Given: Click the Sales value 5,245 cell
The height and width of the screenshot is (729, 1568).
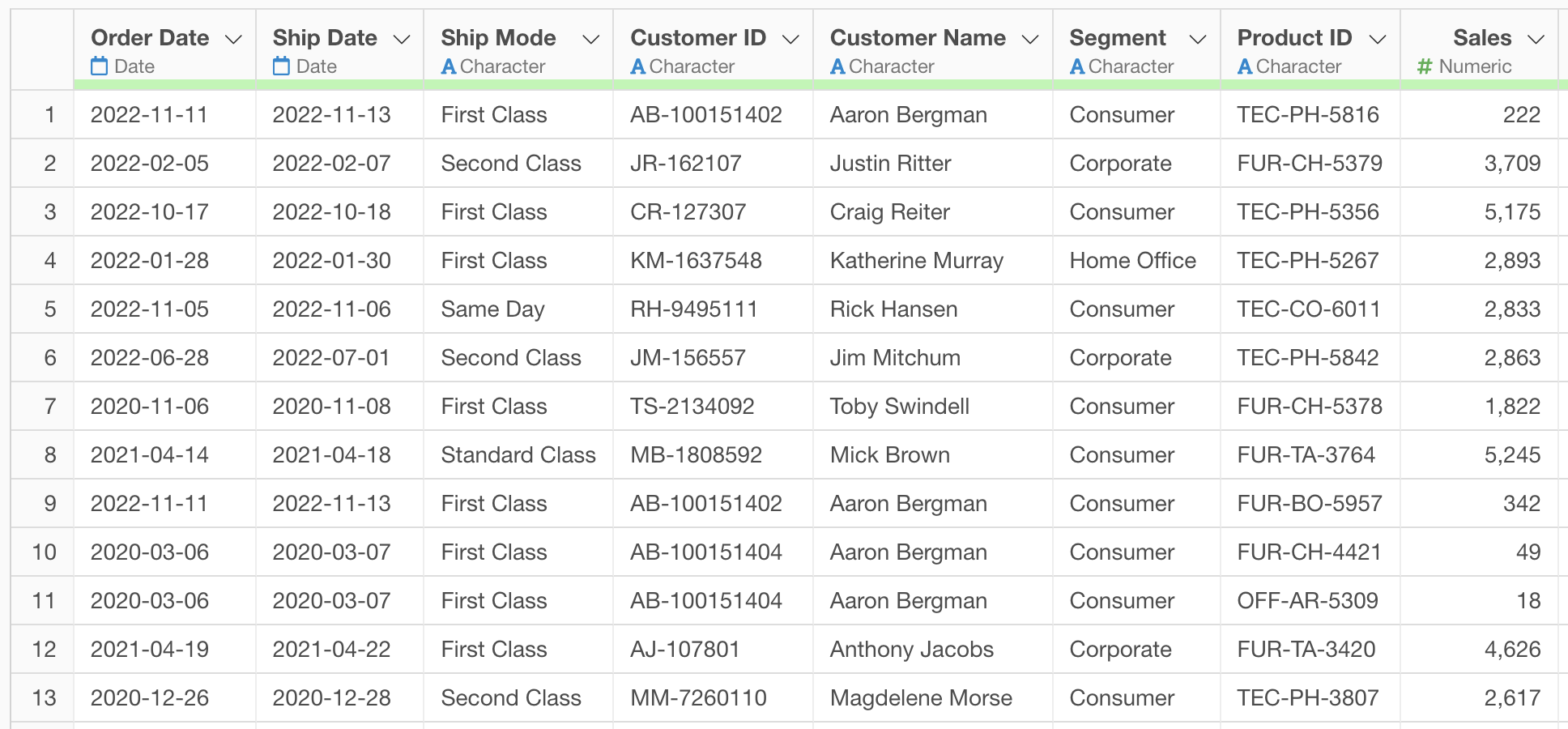Looking at the screenshot, I should [1511, 455].
